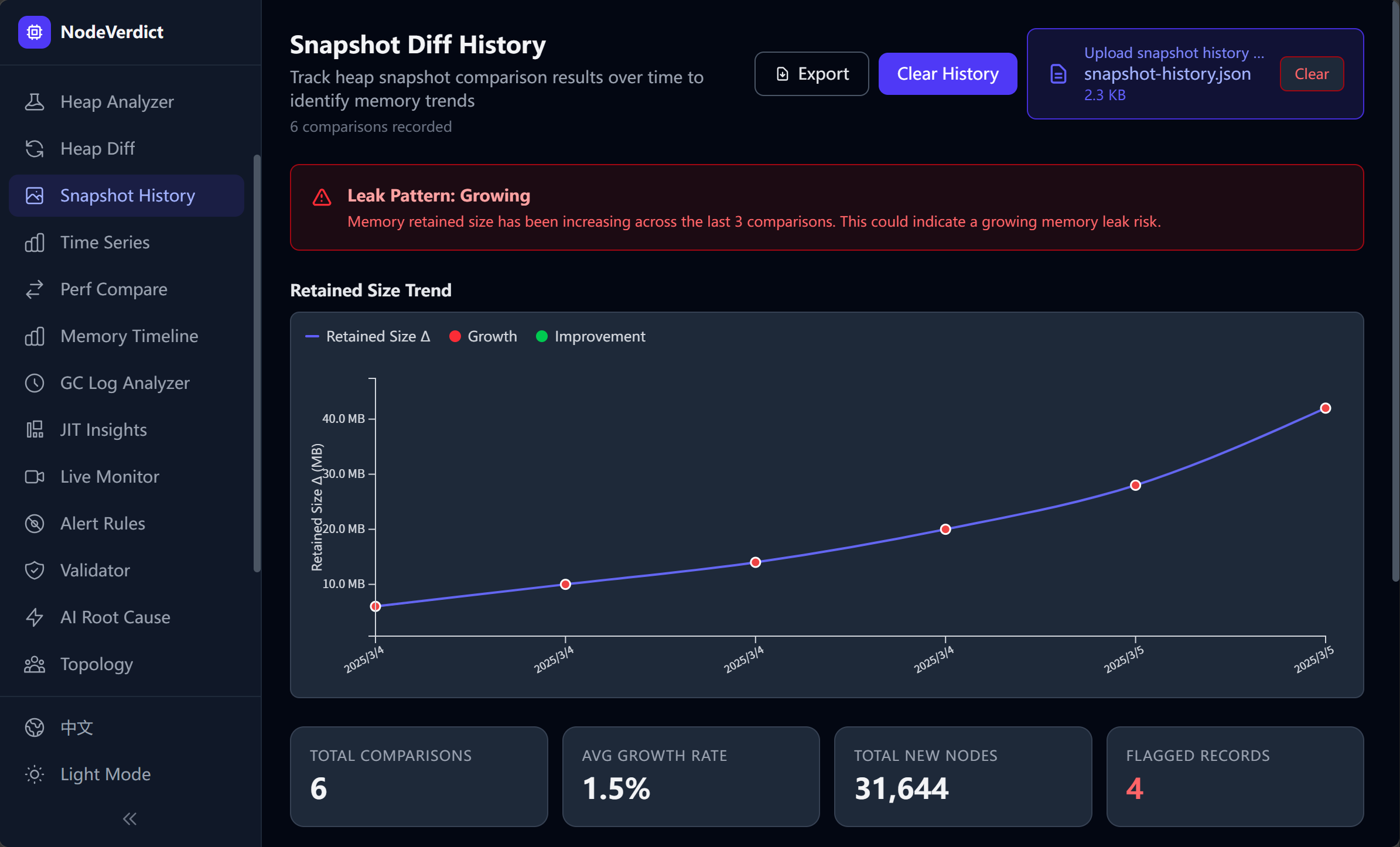The image size is (1400, 847).
Task: Click the first chart data point near 6 MB
Action: pyautogui.click(x=375, y=606)
